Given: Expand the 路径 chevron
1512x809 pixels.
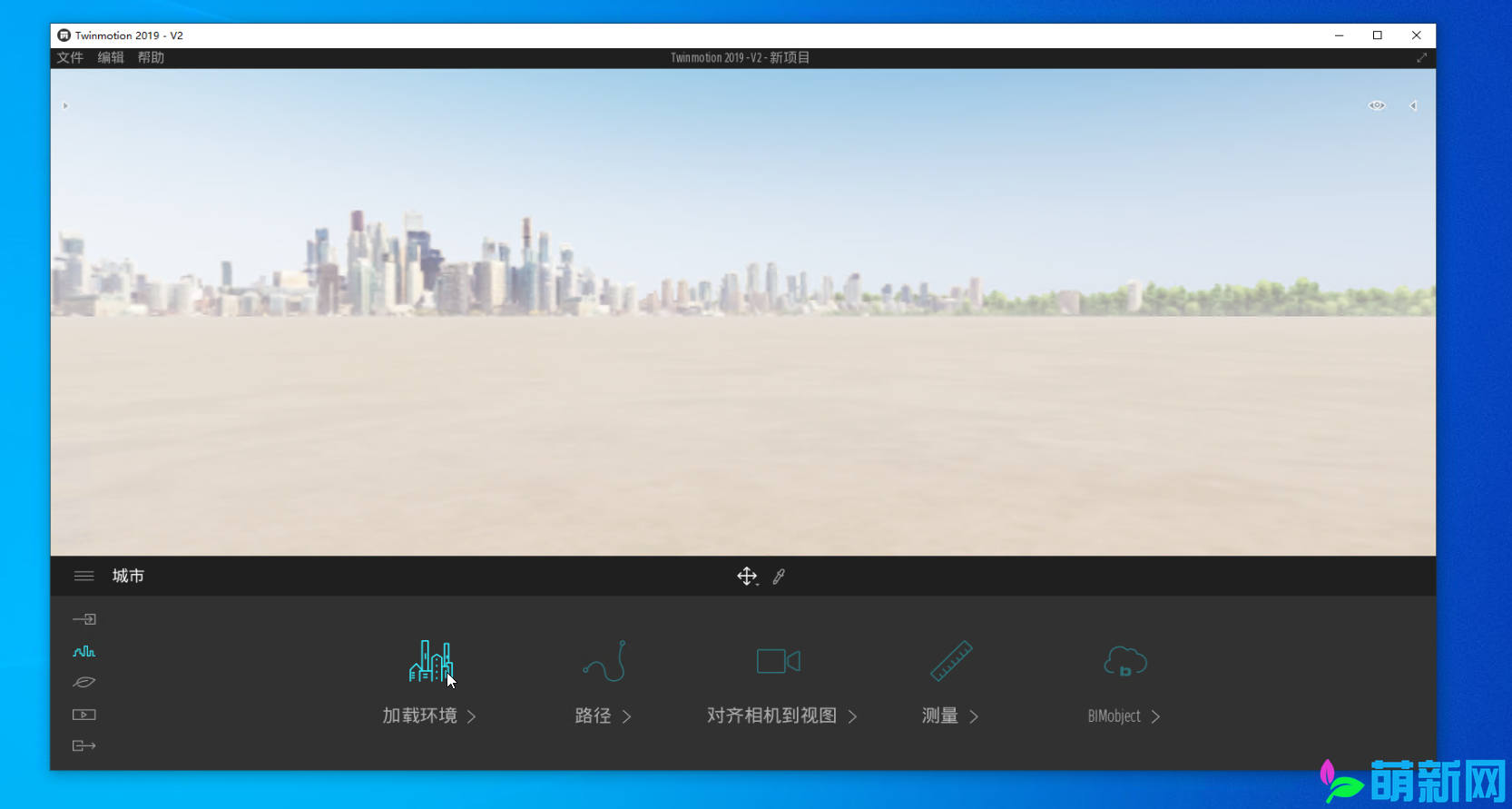Looking at the screenshot, I should tap(626, 716).
